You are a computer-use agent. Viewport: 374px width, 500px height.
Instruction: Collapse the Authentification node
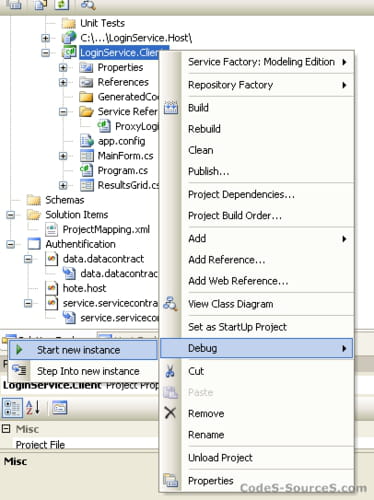10,244
